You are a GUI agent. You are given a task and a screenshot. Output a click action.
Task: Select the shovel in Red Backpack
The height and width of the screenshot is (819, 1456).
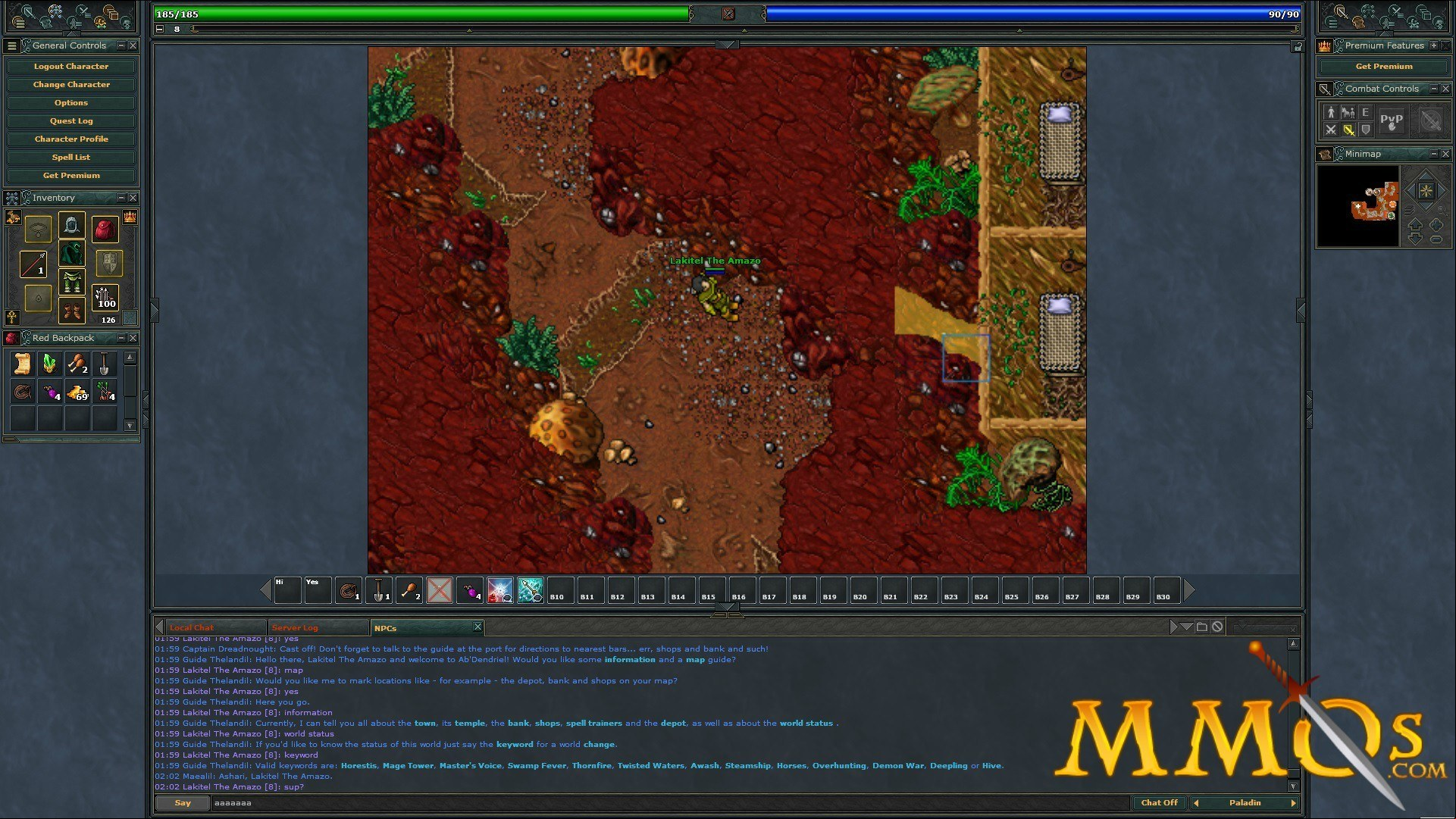pos(105,364)
